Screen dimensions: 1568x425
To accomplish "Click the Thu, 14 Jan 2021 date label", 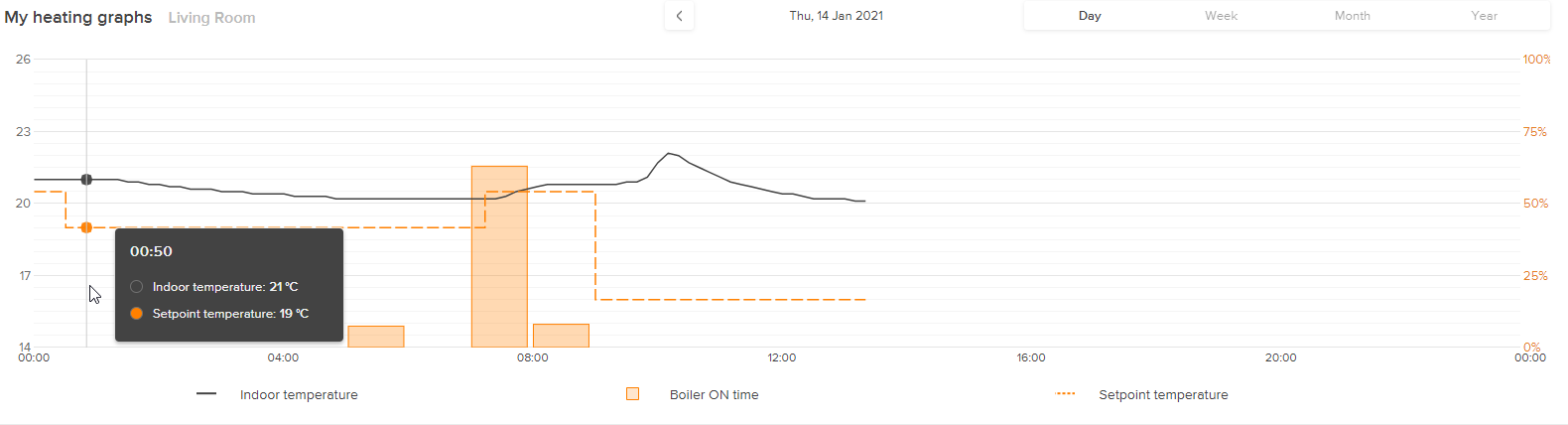I will click(836, 16).
